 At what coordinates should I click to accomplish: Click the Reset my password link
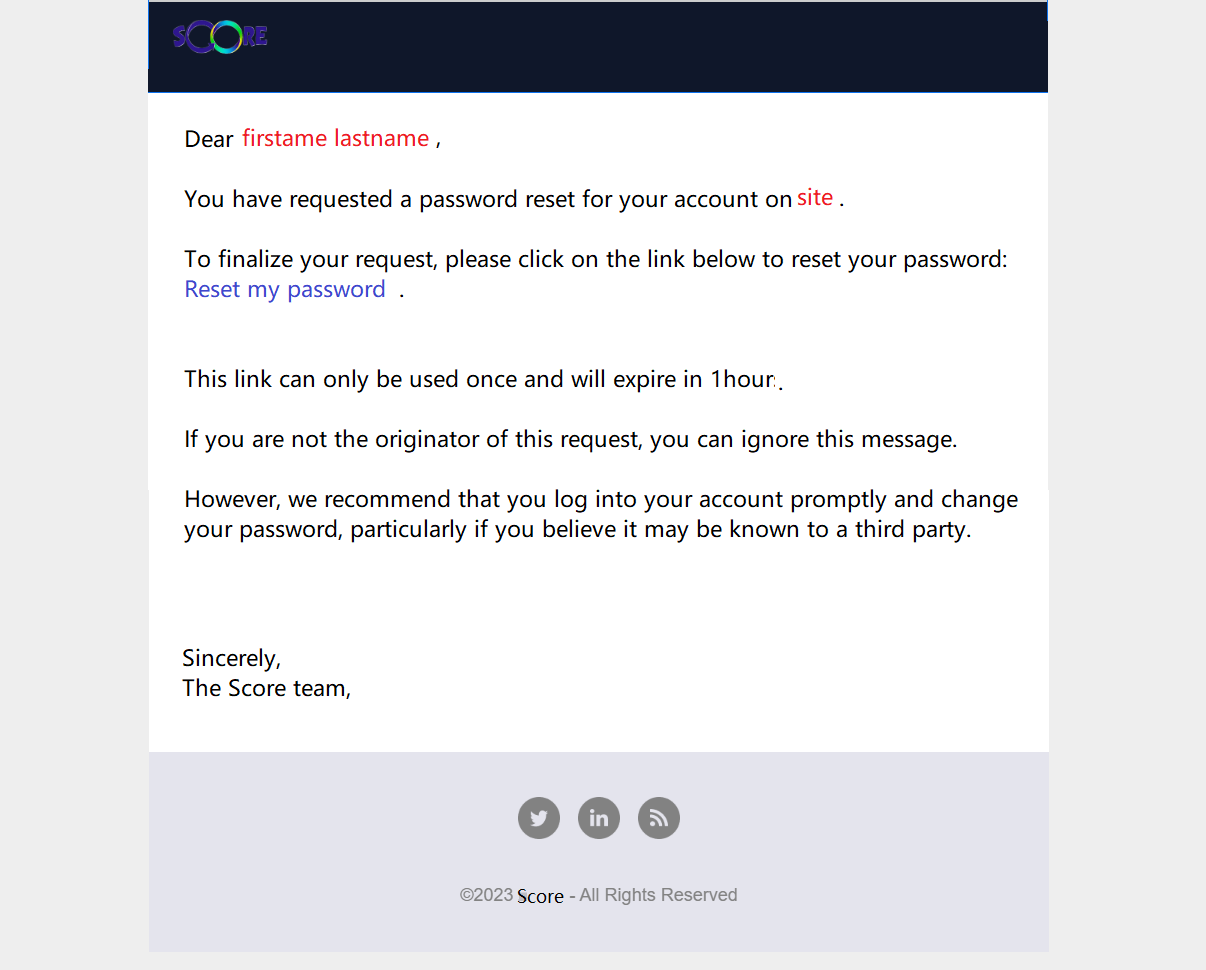pos(285,290)
